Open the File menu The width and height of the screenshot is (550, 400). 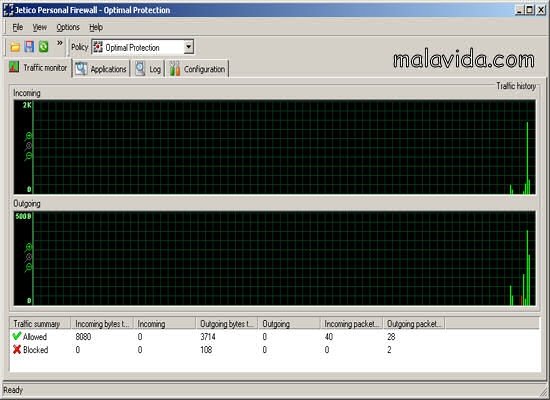coord(18,27)
